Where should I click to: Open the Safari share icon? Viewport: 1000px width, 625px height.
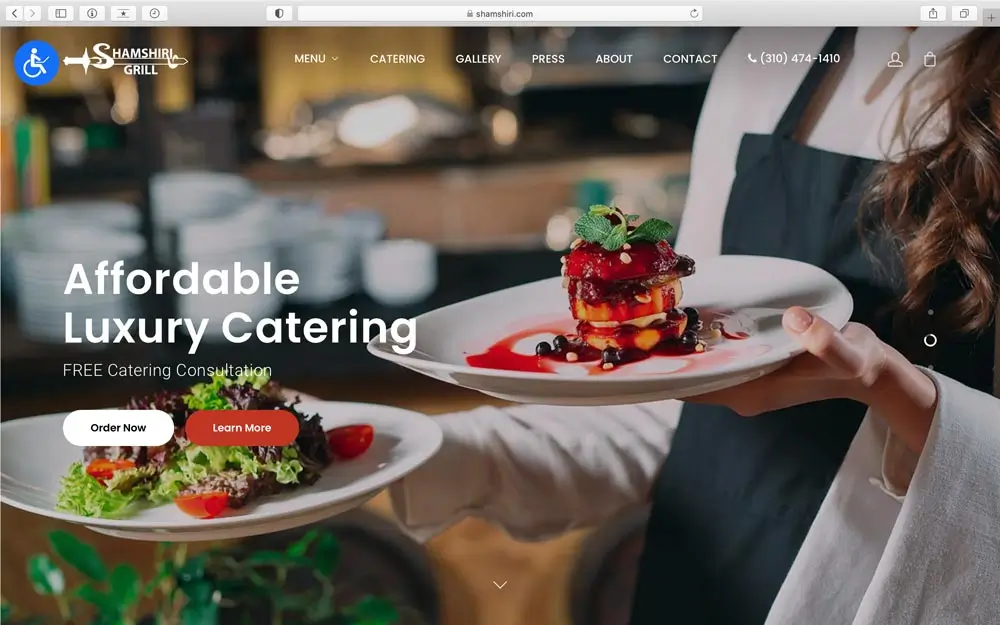pos(932,13)
